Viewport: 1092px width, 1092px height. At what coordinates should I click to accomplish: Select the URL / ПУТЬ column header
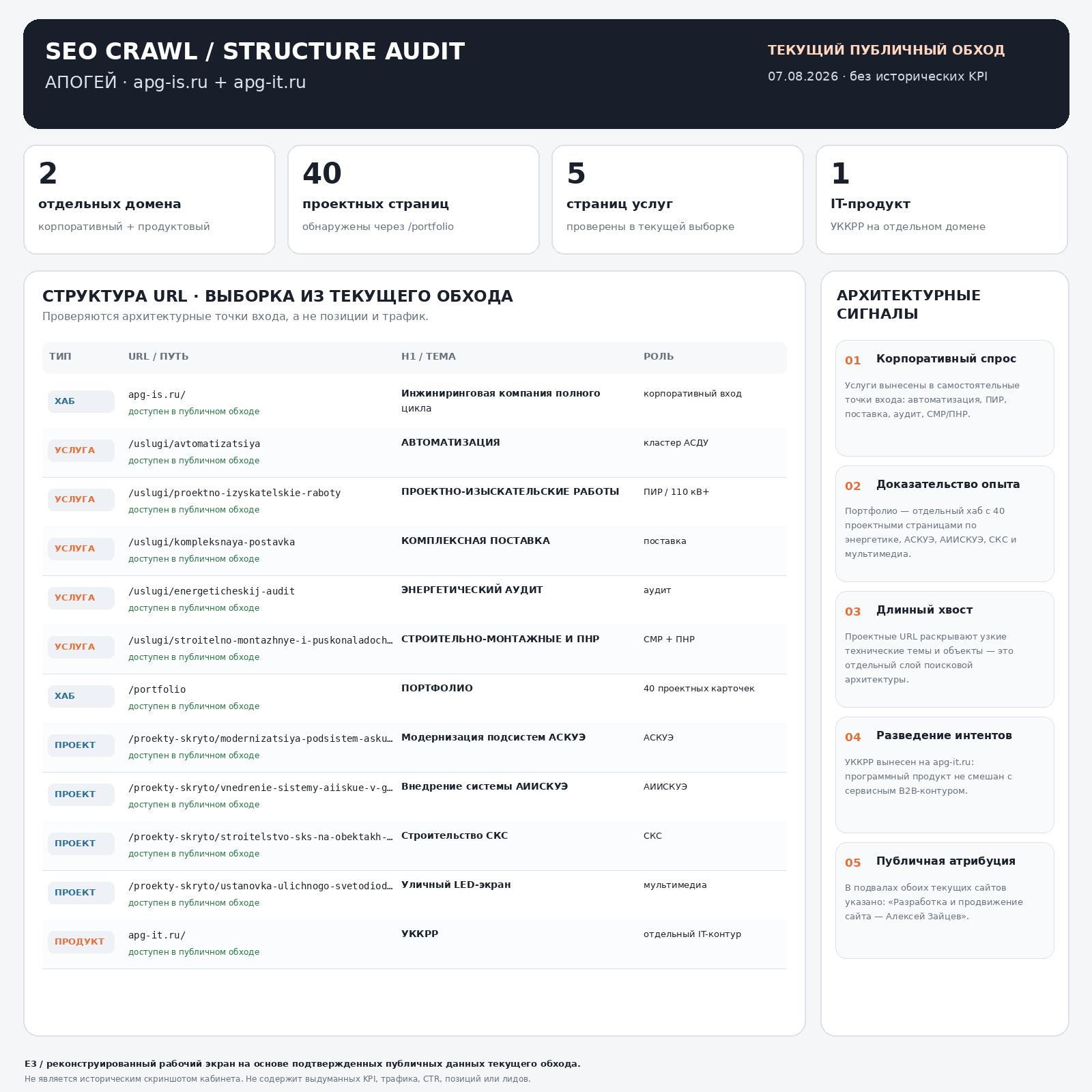158,356
